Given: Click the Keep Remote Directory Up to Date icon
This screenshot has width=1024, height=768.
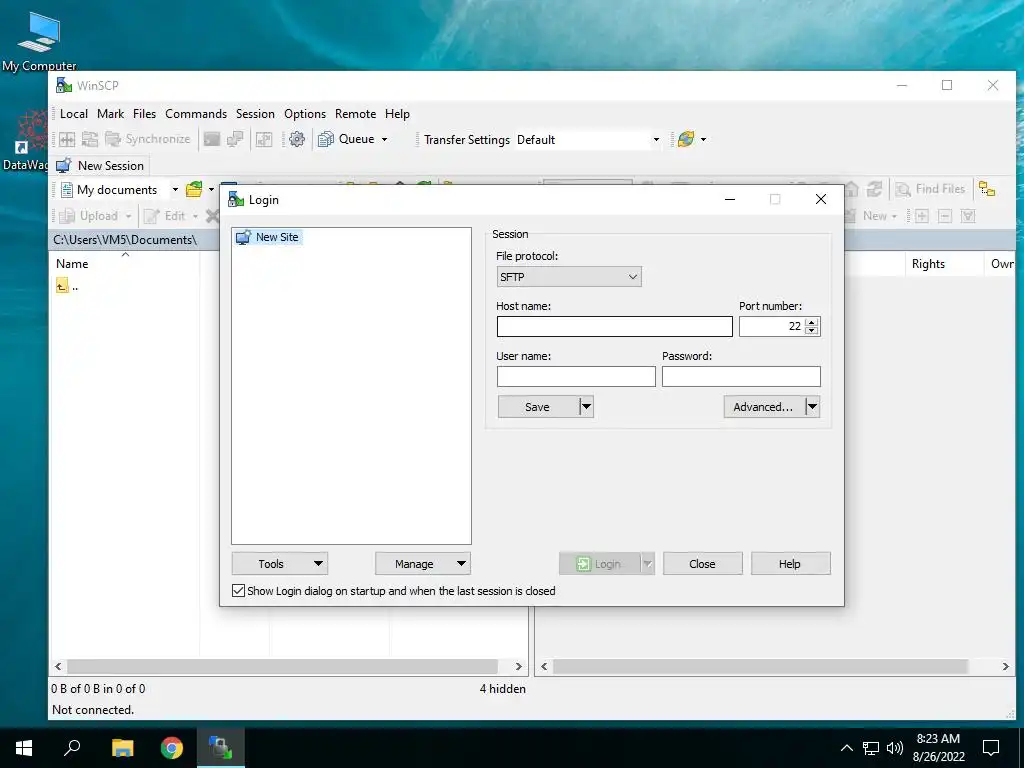Looking at the screenshot, I should (90, 139).
